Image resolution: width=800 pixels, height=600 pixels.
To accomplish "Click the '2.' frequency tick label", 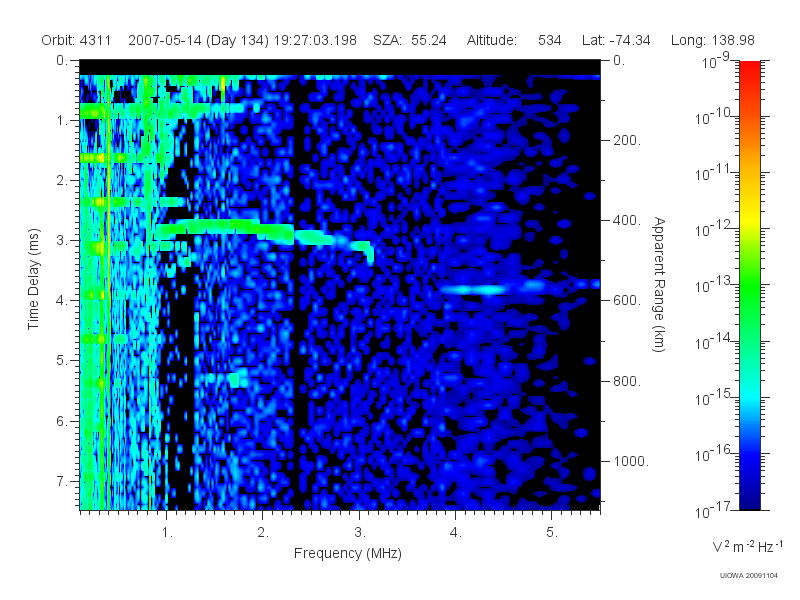I will tap(263, 533).
